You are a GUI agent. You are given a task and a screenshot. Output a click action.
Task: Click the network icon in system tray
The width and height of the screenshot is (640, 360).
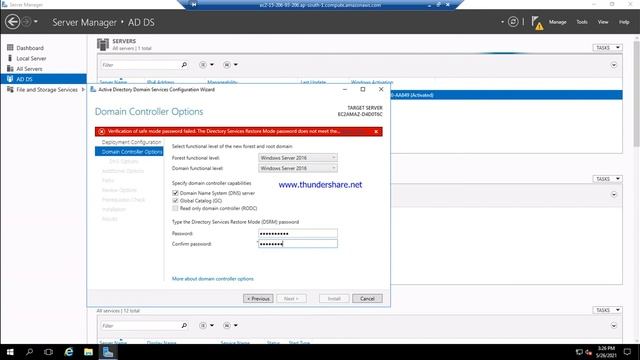click(x=579, y=352)
